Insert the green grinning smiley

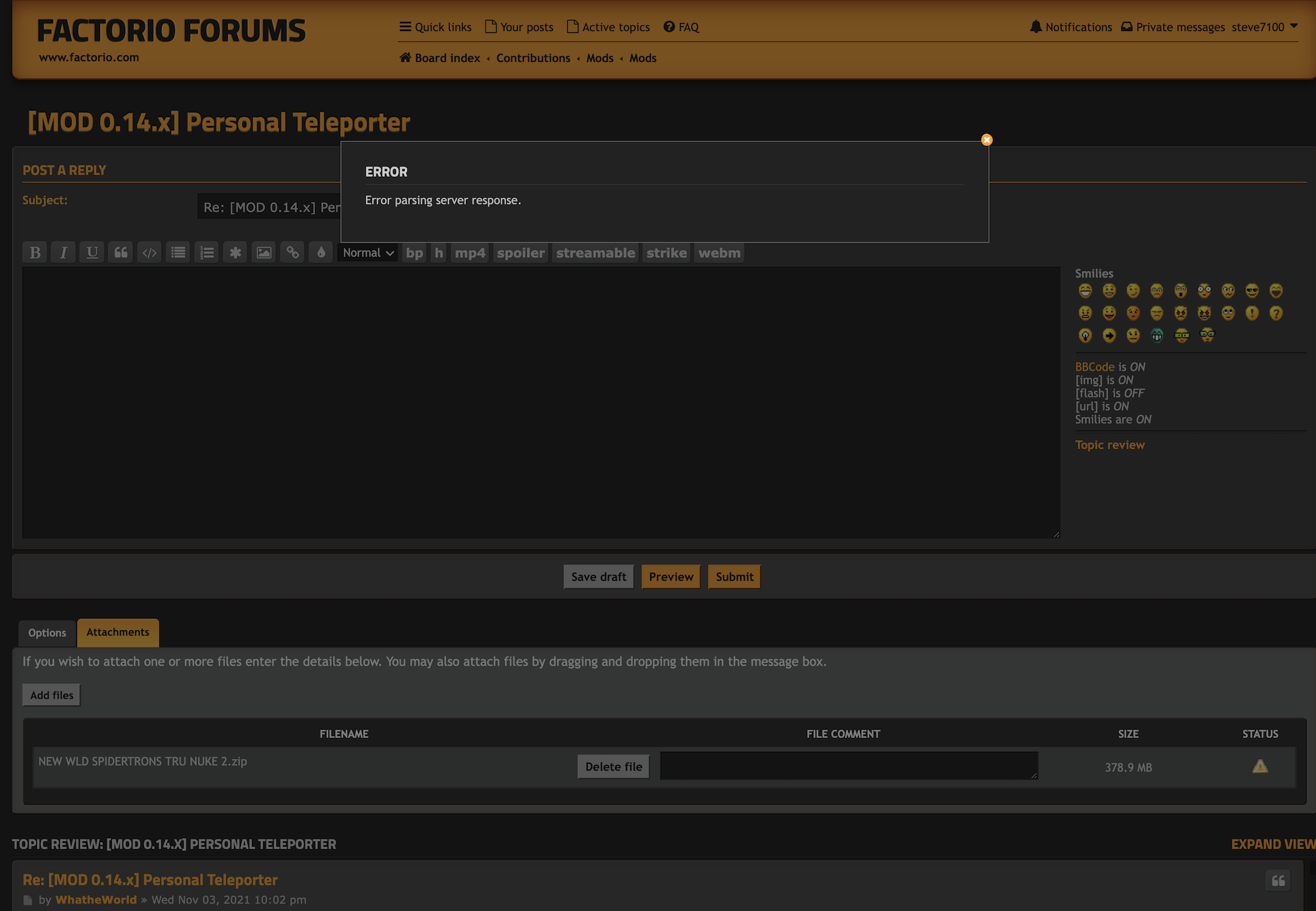click(x=1157, y=335)
